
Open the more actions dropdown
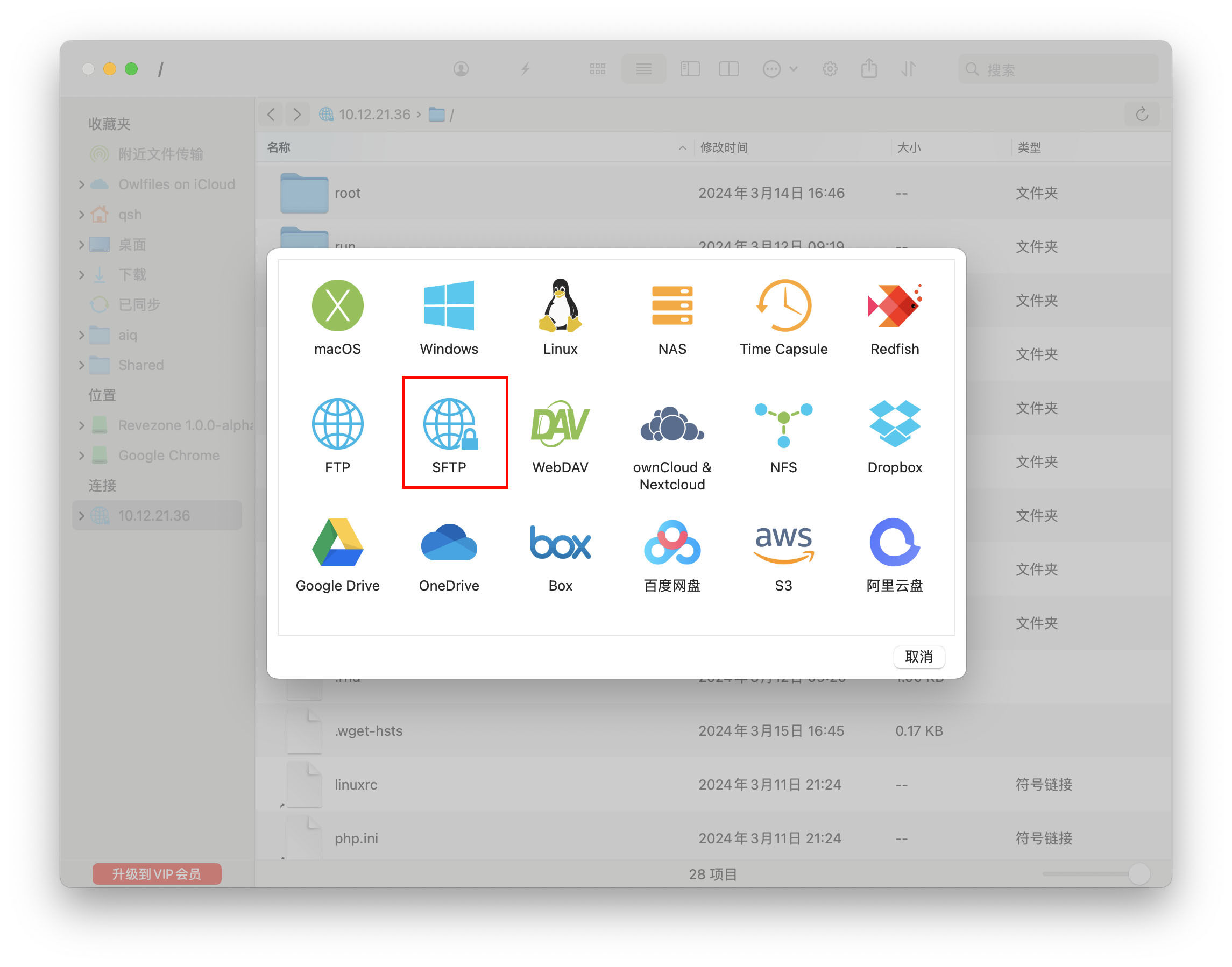(x=780, y=69)
